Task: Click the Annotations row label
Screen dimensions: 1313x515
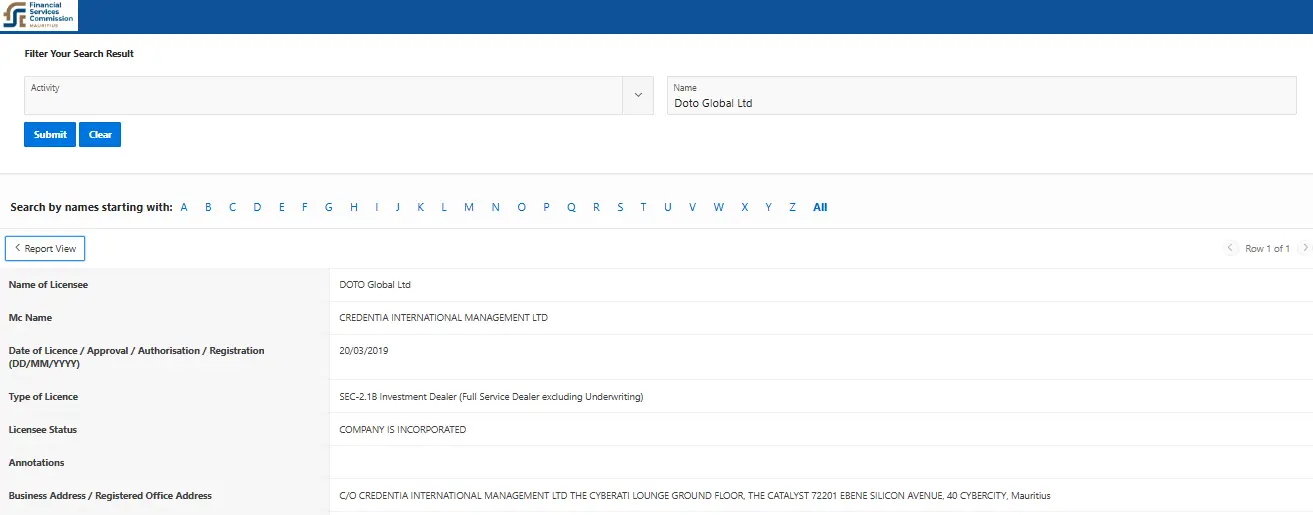Action: coord(36,463)
